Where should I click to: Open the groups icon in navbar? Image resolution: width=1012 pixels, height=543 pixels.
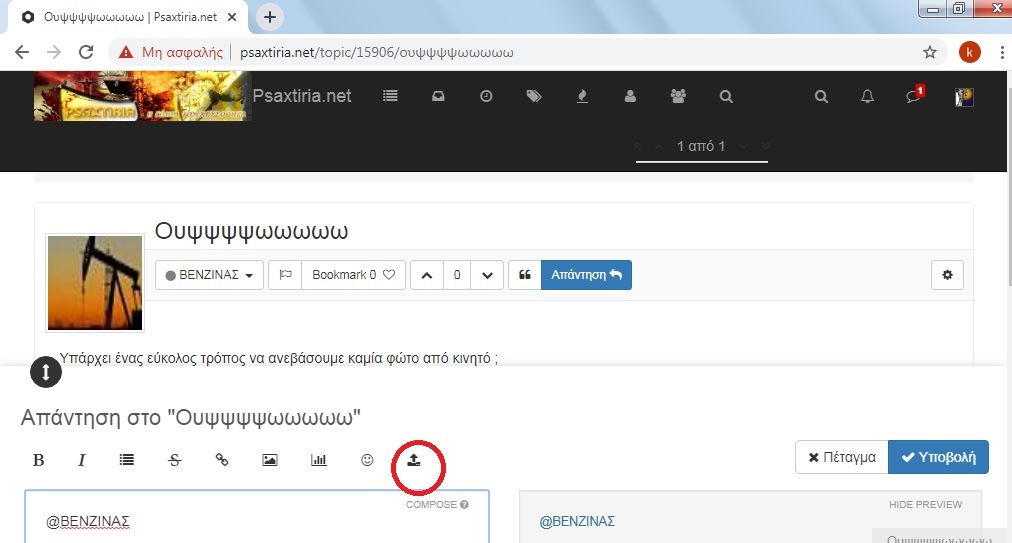[x=679, y=97]
